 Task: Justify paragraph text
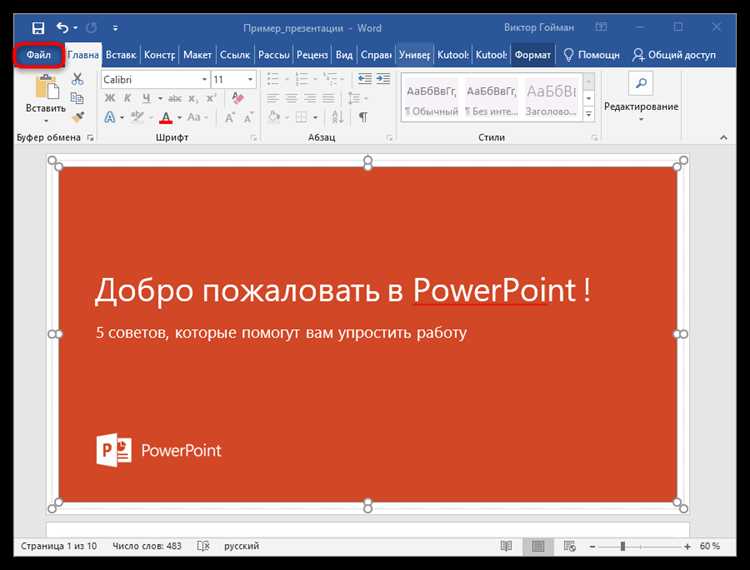[x=328, y=99]
